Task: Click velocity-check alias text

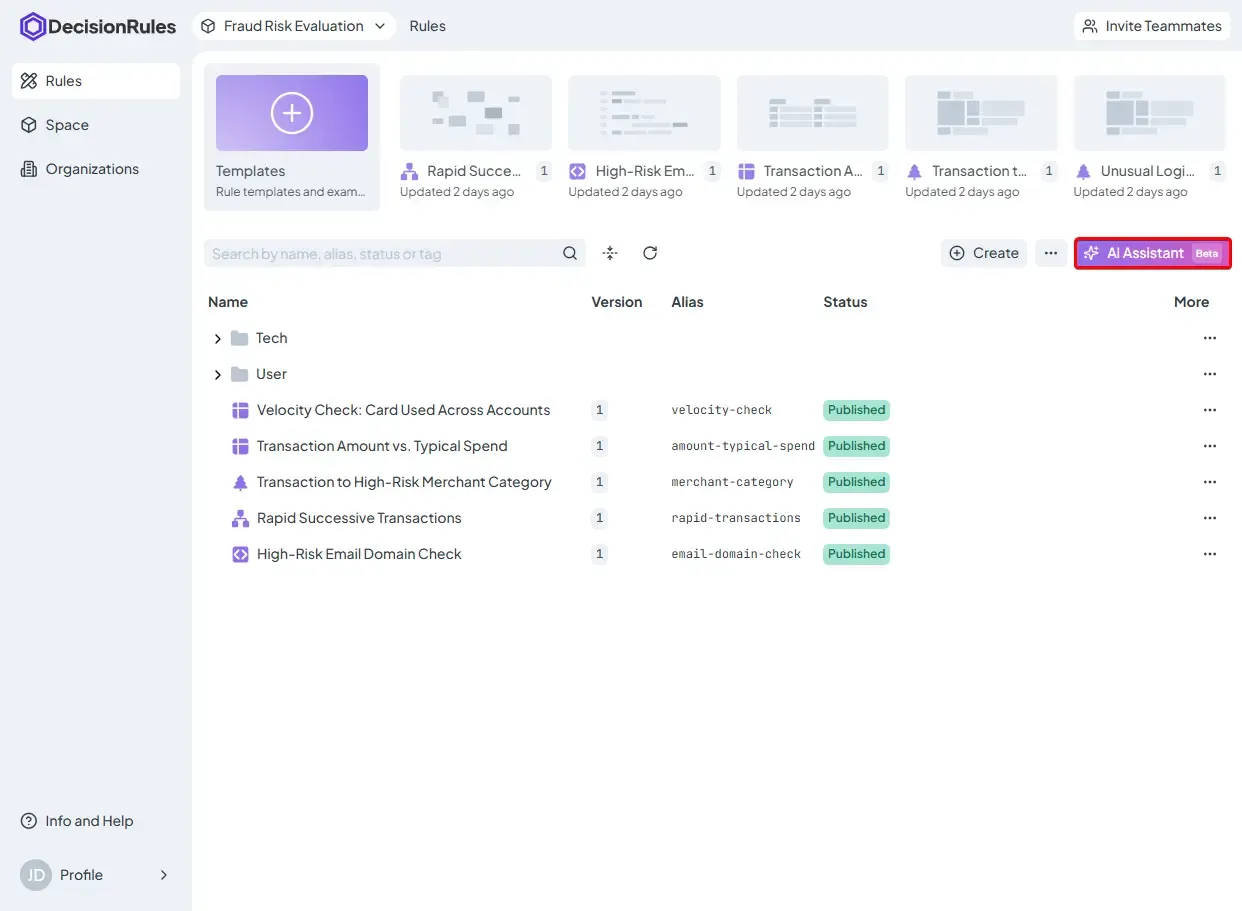Action: click(722, 410)
